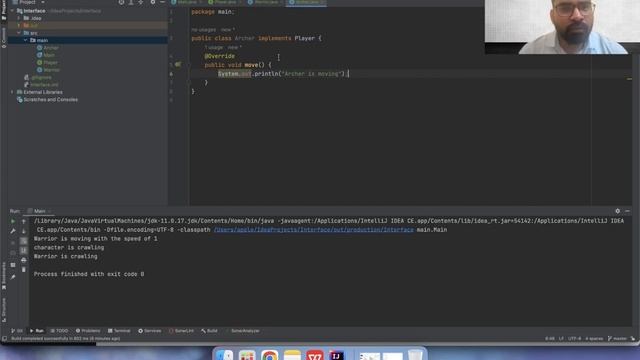The image size is (640, 360).
Task: Open IntelliJ IDEA in the Dock
Action: 336,355
